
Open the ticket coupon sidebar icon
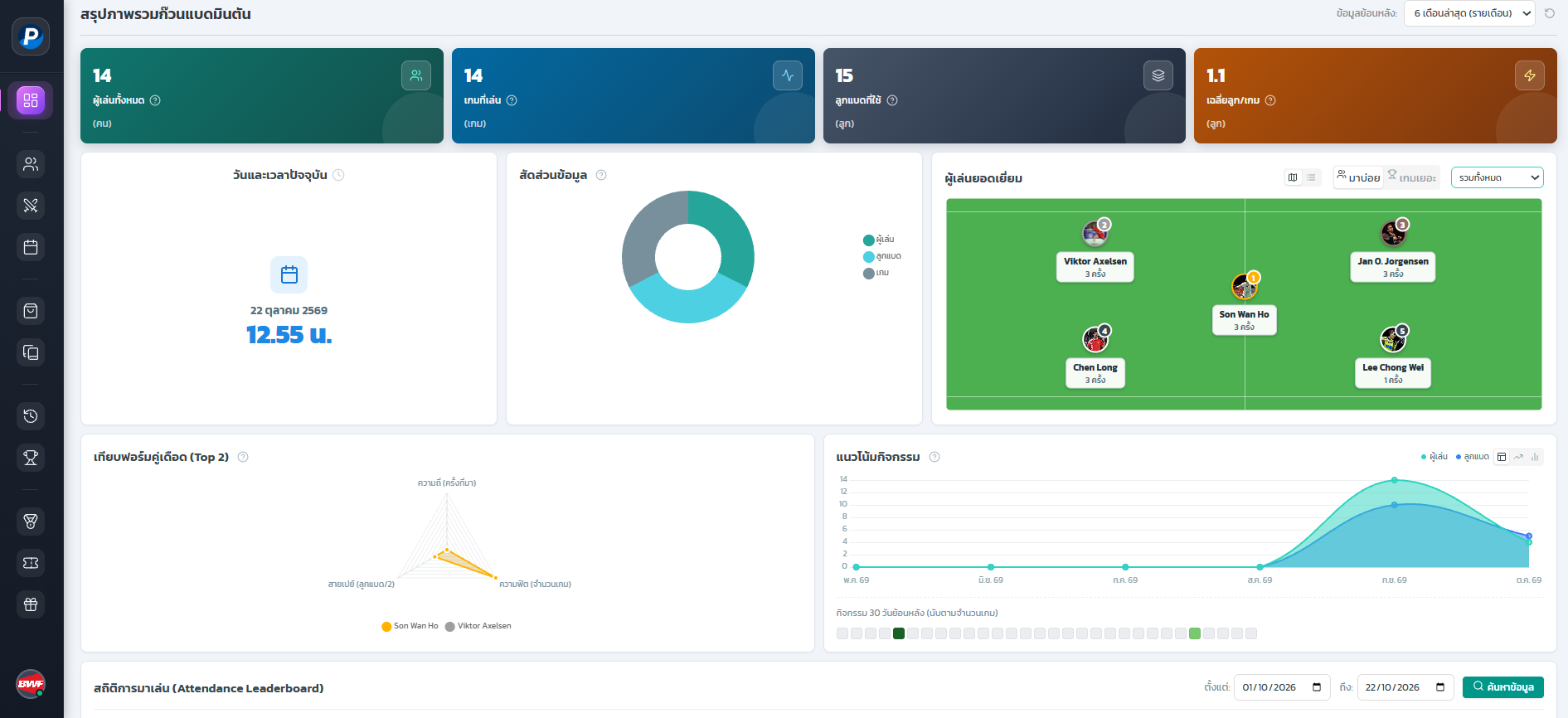point(31,563)
